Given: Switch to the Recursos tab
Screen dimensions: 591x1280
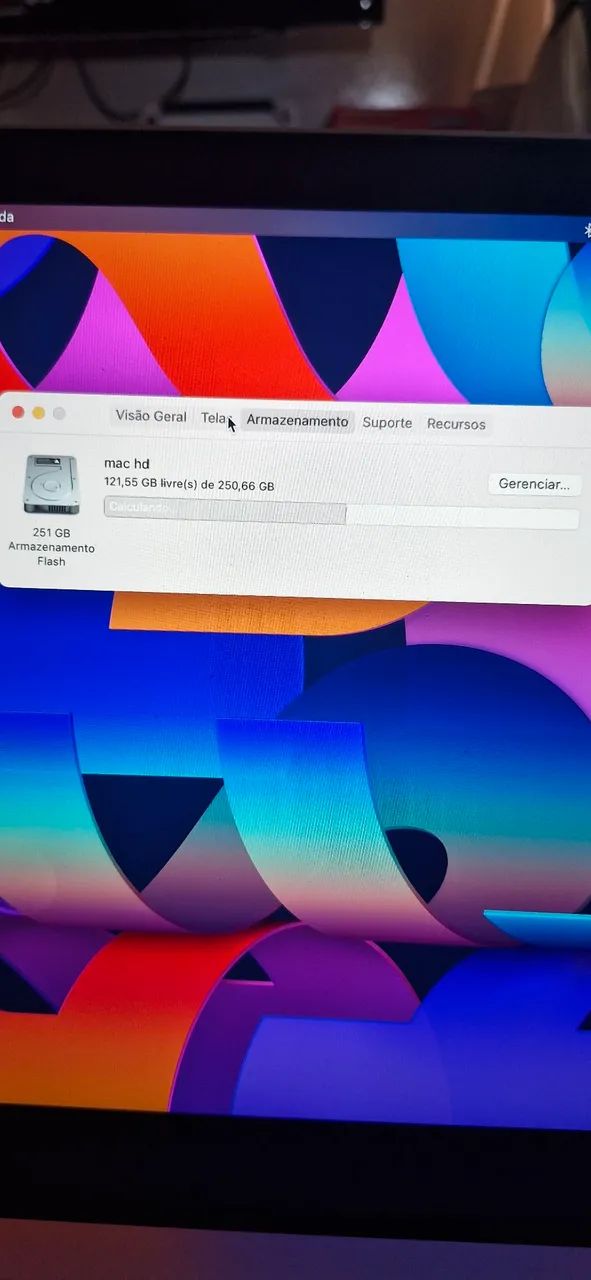Looking at the screenshot, I should tap(456, 424).
